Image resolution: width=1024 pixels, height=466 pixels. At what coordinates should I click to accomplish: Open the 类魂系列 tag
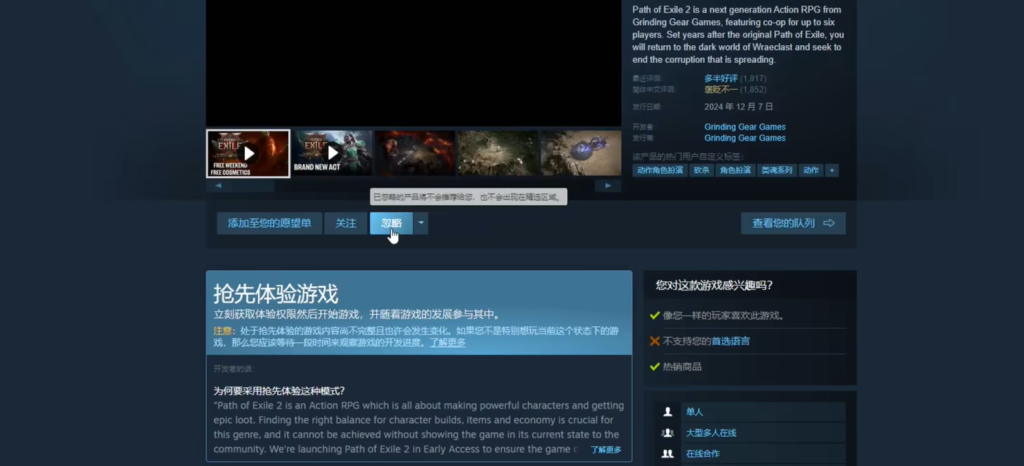click(x=777, y=170)
